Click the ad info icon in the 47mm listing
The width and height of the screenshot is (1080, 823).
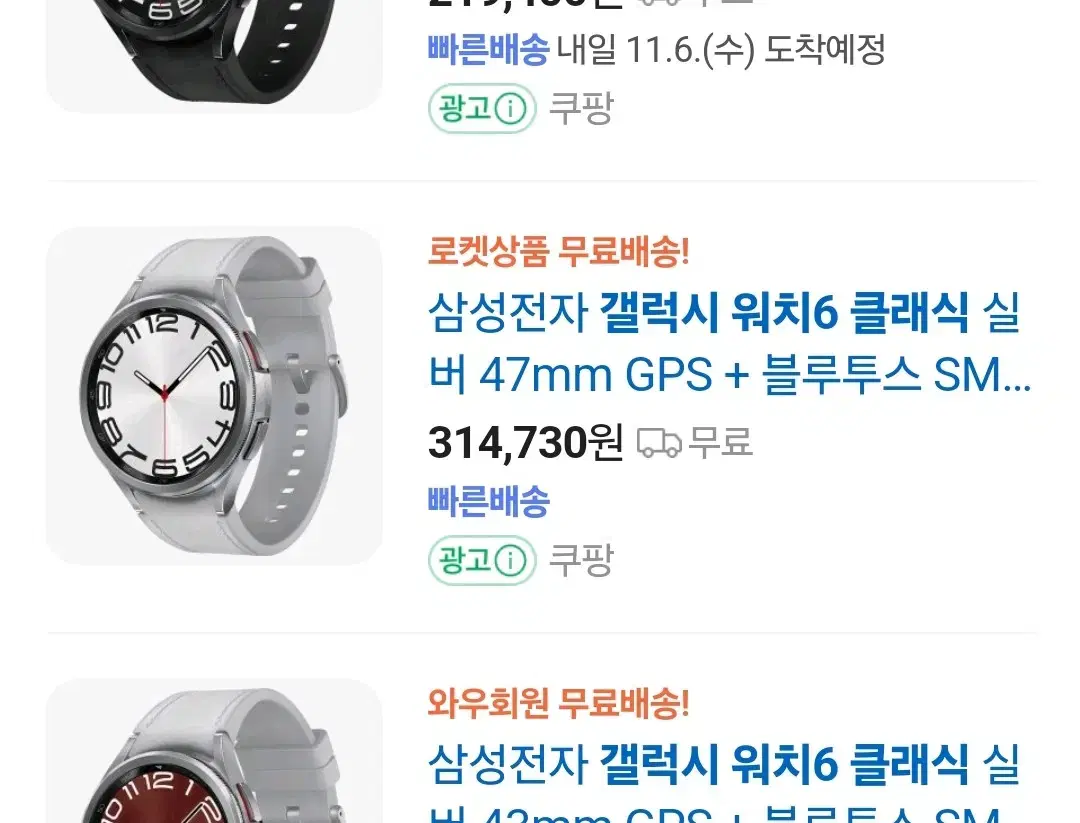510,561
